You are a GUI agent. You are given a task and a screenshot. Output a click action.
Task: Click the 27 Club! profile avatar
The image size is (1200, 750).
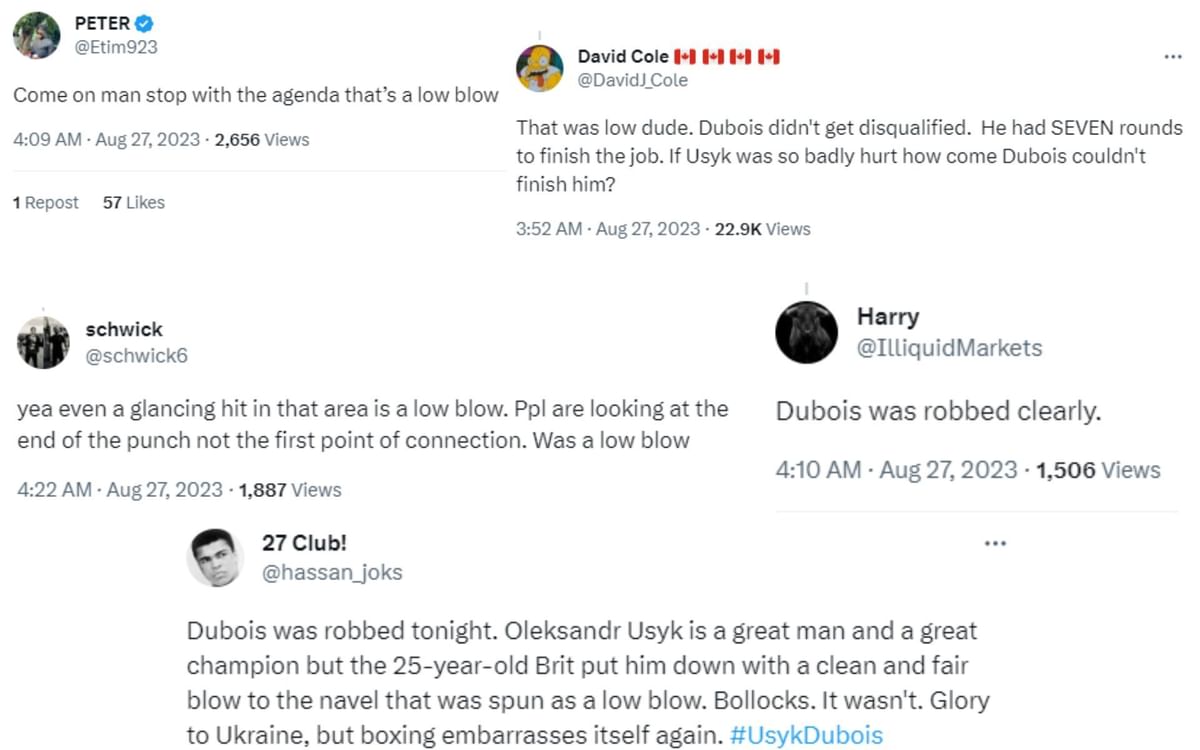[216, 556]
